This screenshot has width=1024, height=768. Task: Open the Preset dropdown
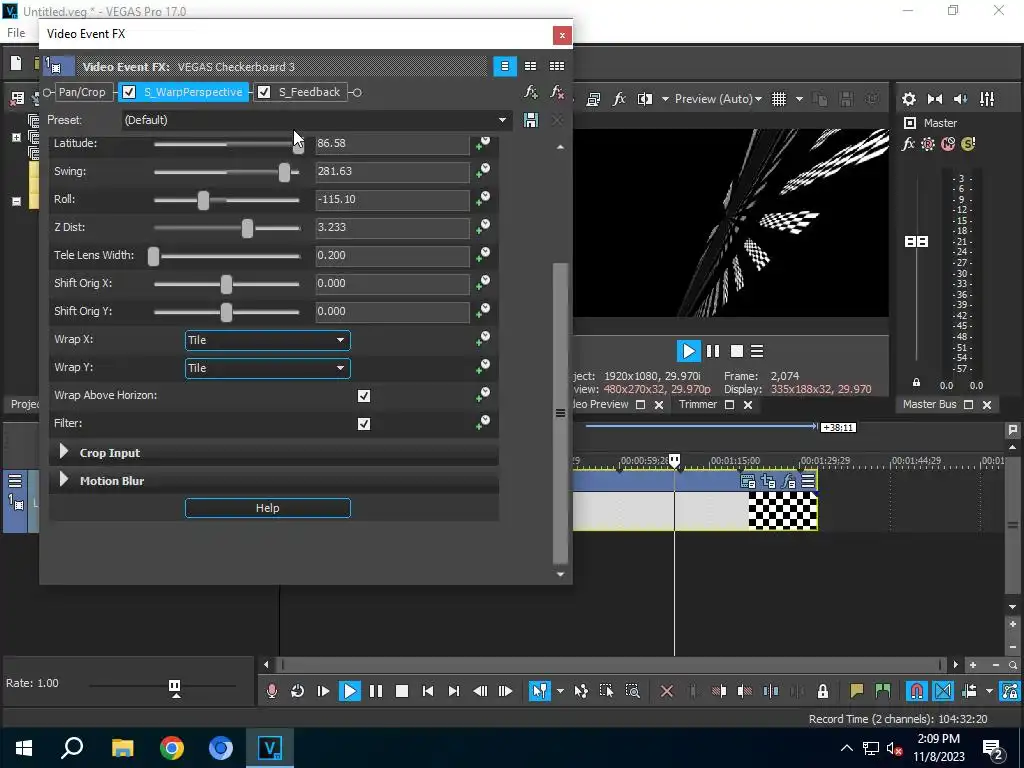[316, 120]
